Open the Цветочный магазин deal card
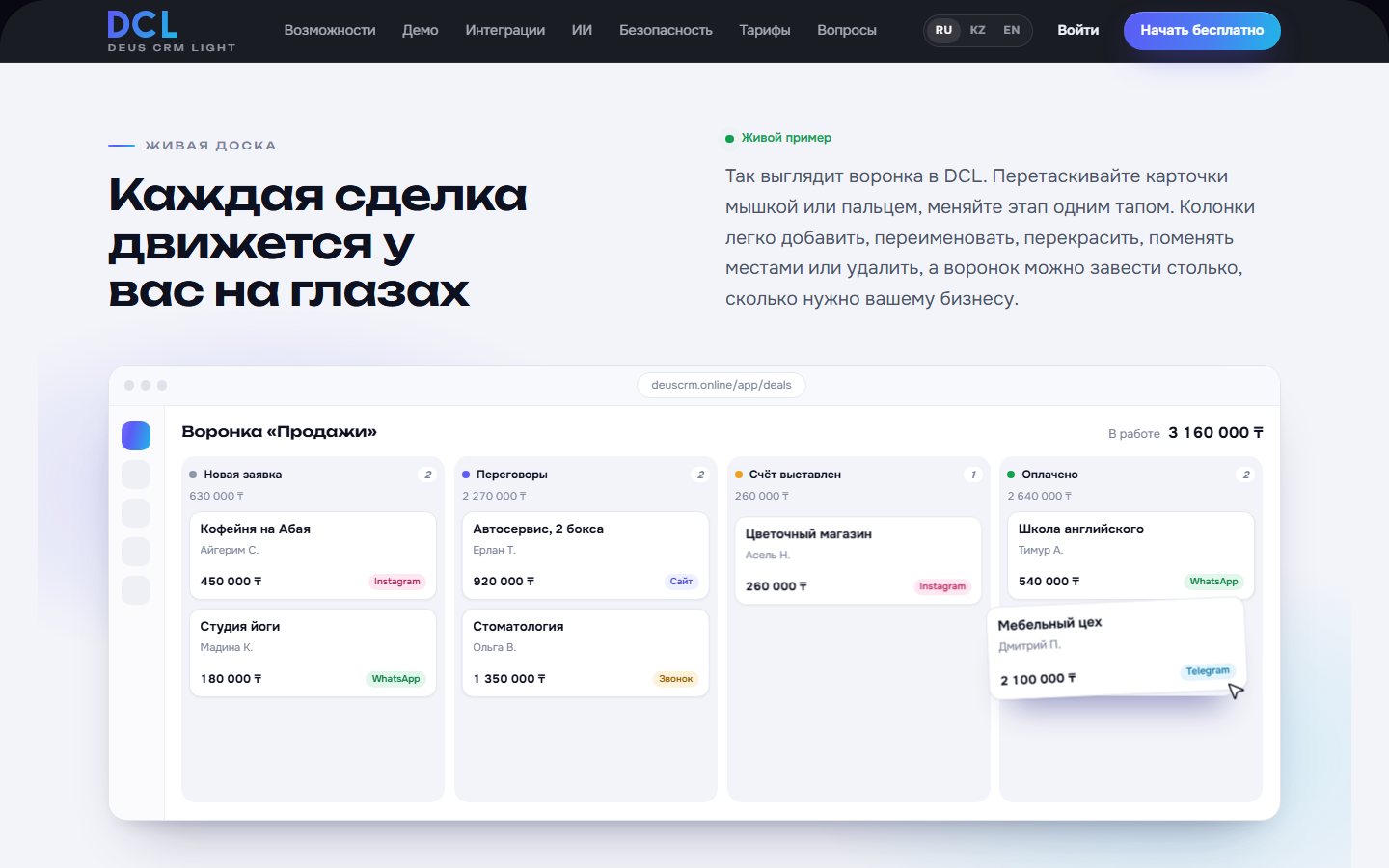Viewport: 1389px width, 868px height. [x=858, y=560]
